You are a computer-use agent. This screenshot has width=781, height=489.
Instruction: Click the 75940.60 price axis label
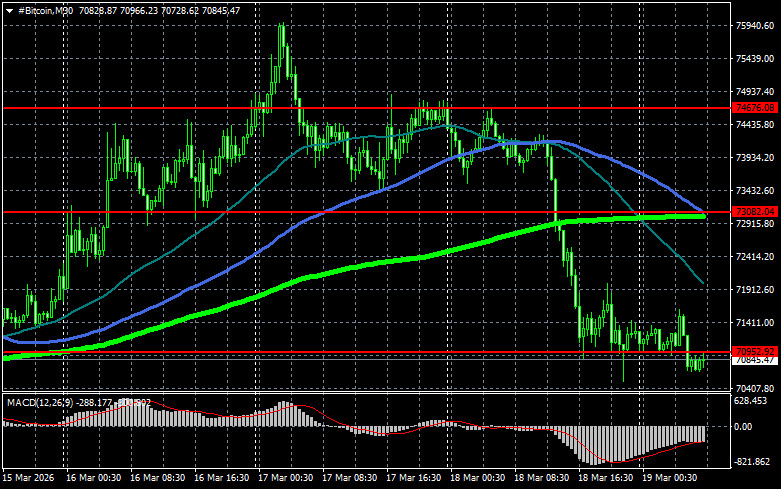tap(755, 25)
